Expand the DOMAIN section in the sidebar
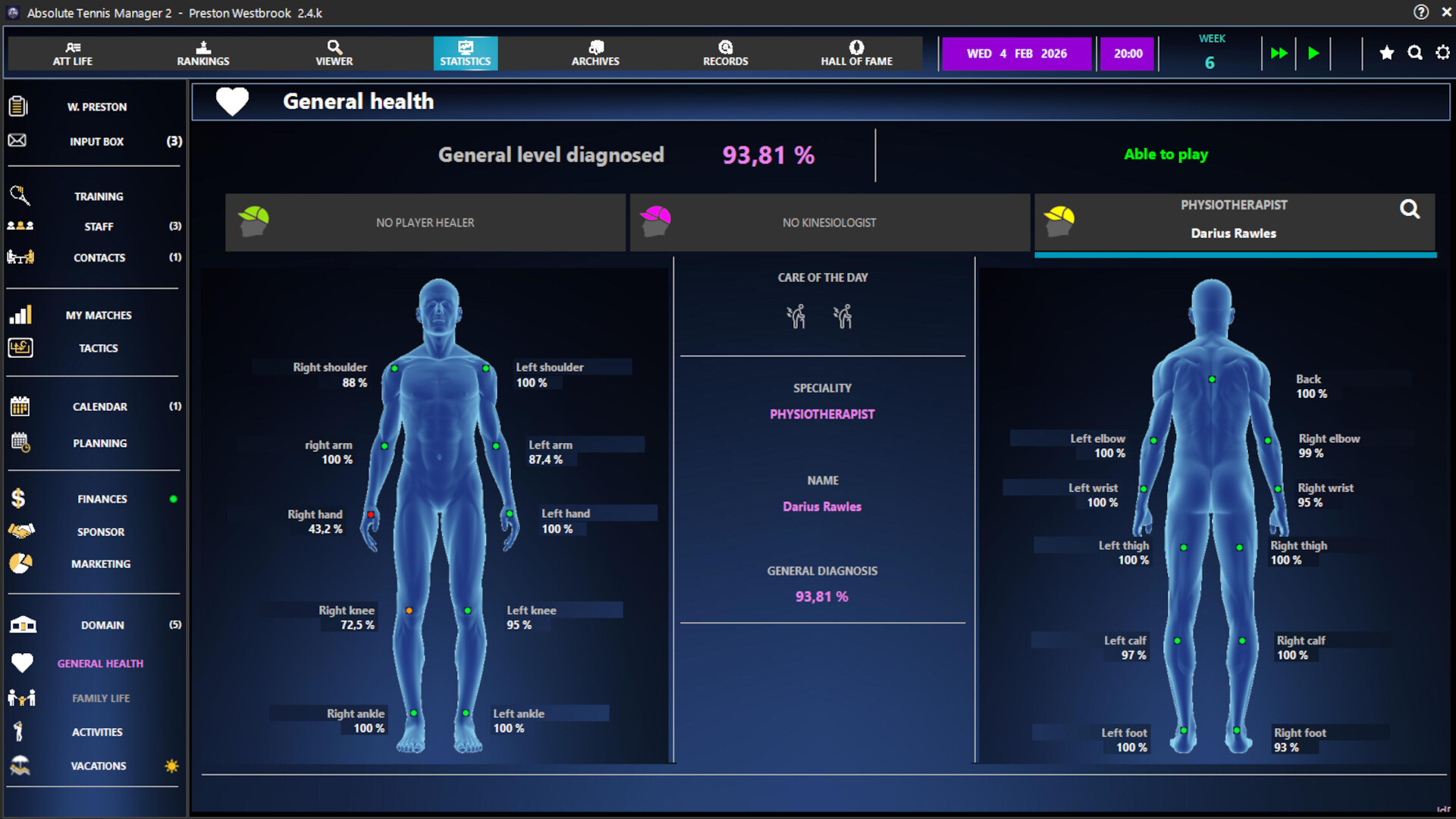Viewport: 1456px width, 819px height. click(101, 625)
